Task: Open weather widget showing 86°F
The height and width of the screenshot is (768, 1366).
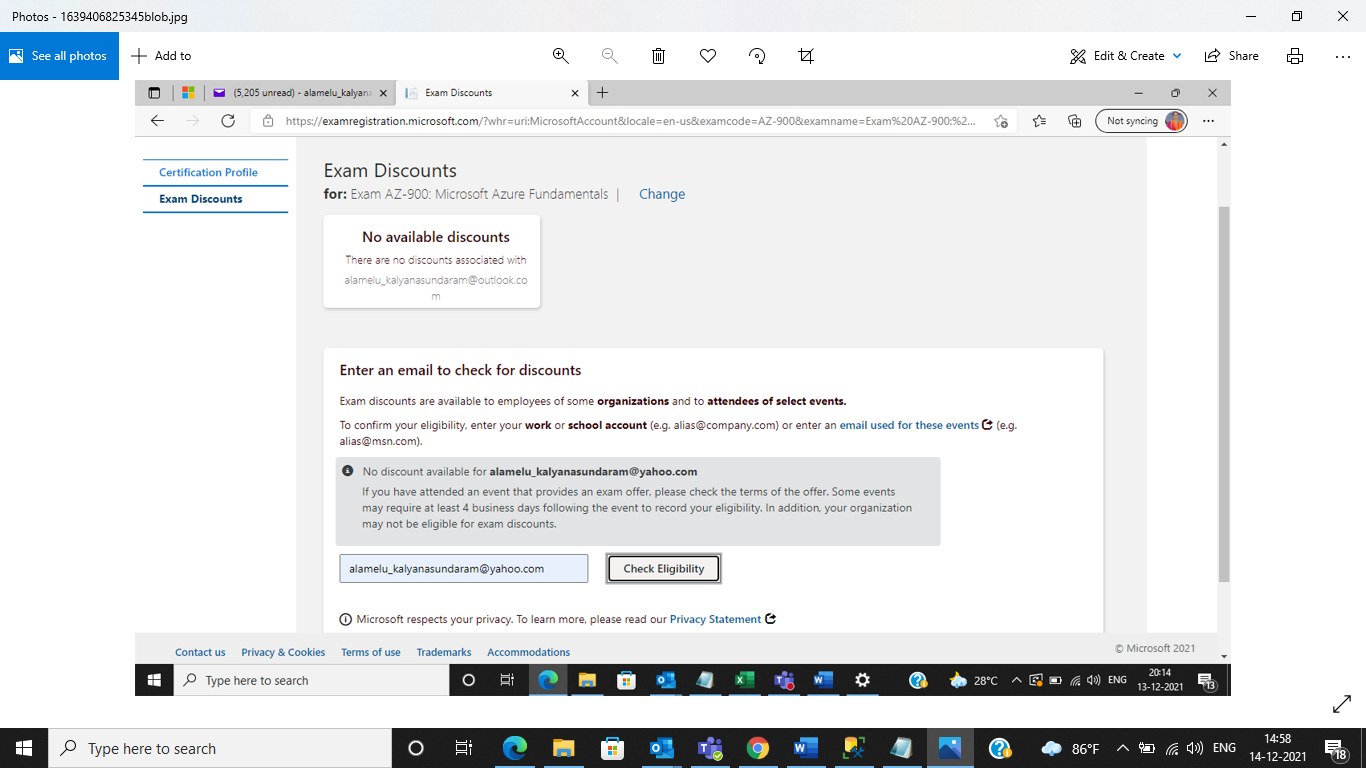Action: coord(1070,748)
